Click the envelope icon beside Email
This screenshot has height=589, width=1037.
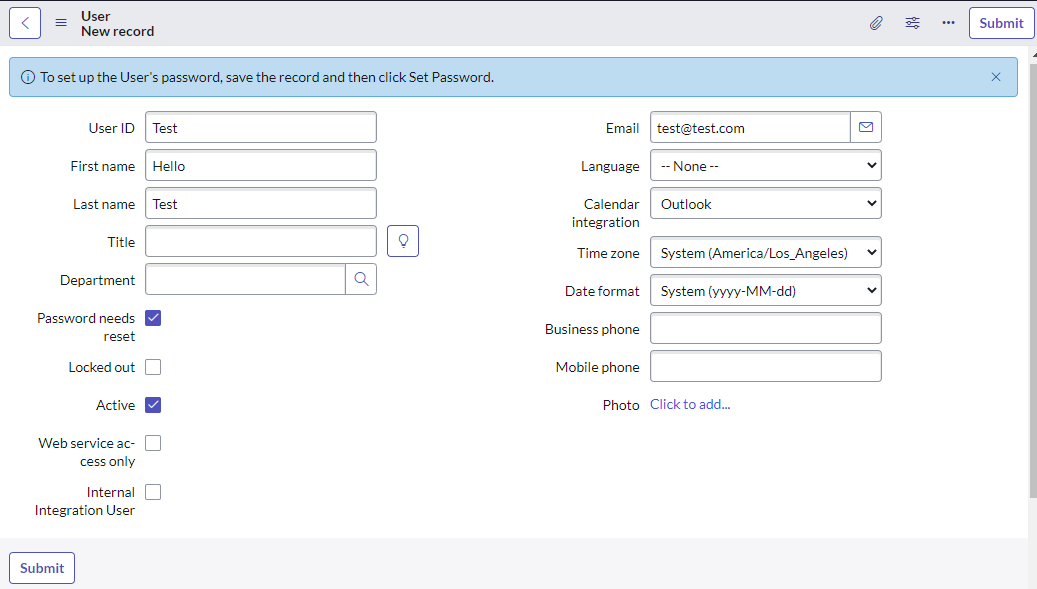click(866, 127)
